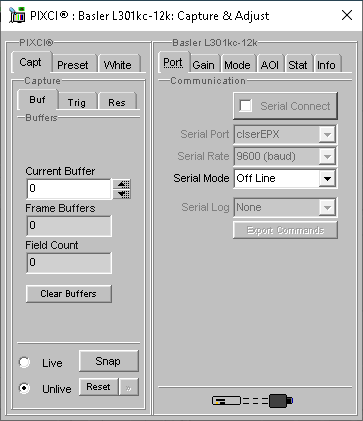
Task: Open the Trig capture tab
Action: pos(77,102)
